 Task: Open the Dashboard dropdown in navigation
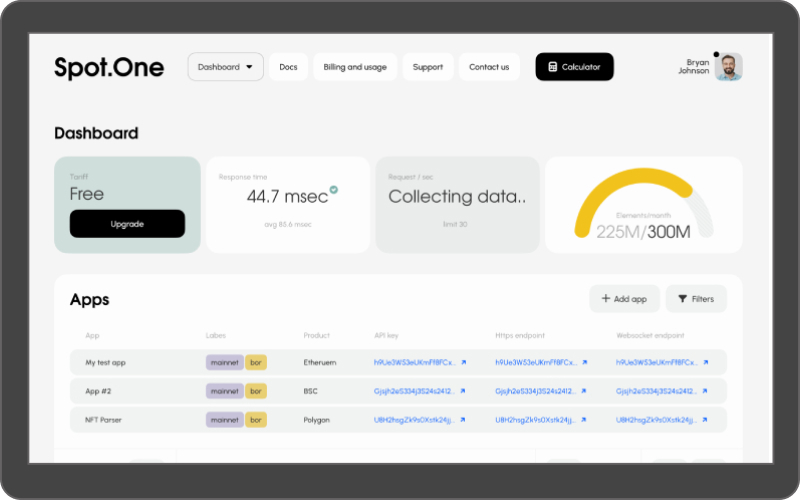click(x=226, y=67)
